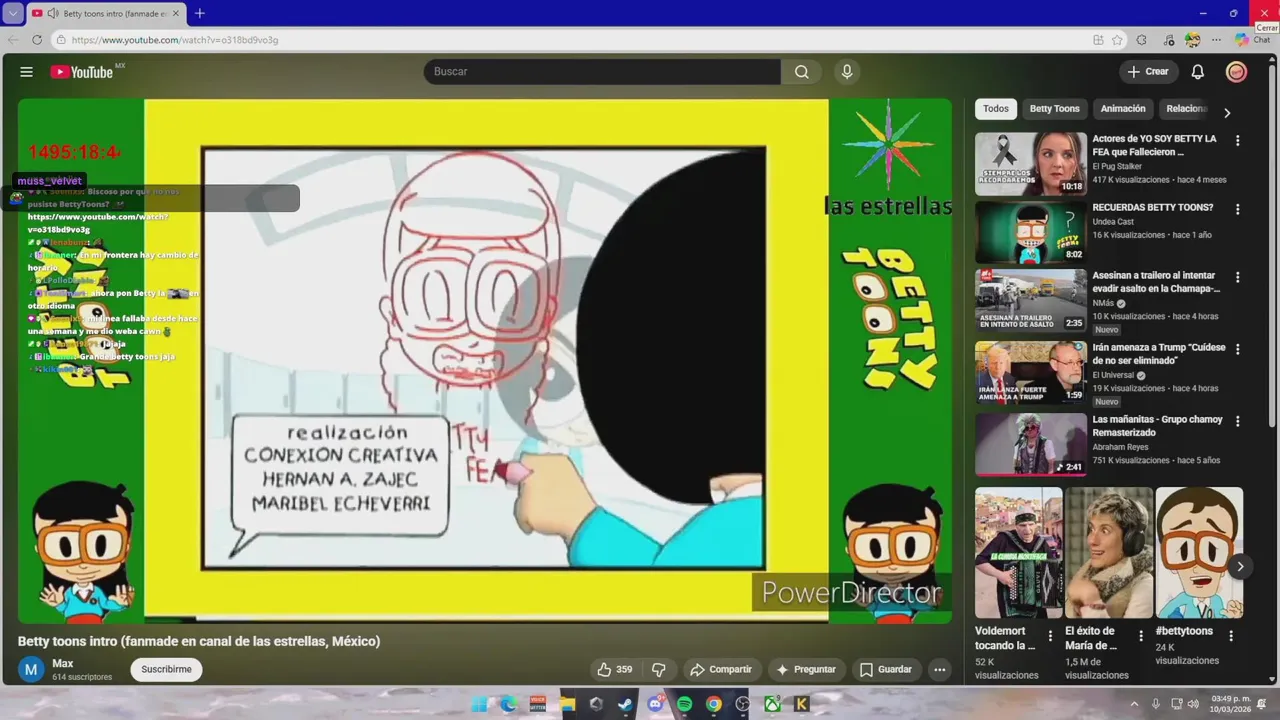
Task: Open Irán amenaza a Trump thumbnail
Action: coord(1031,372)
